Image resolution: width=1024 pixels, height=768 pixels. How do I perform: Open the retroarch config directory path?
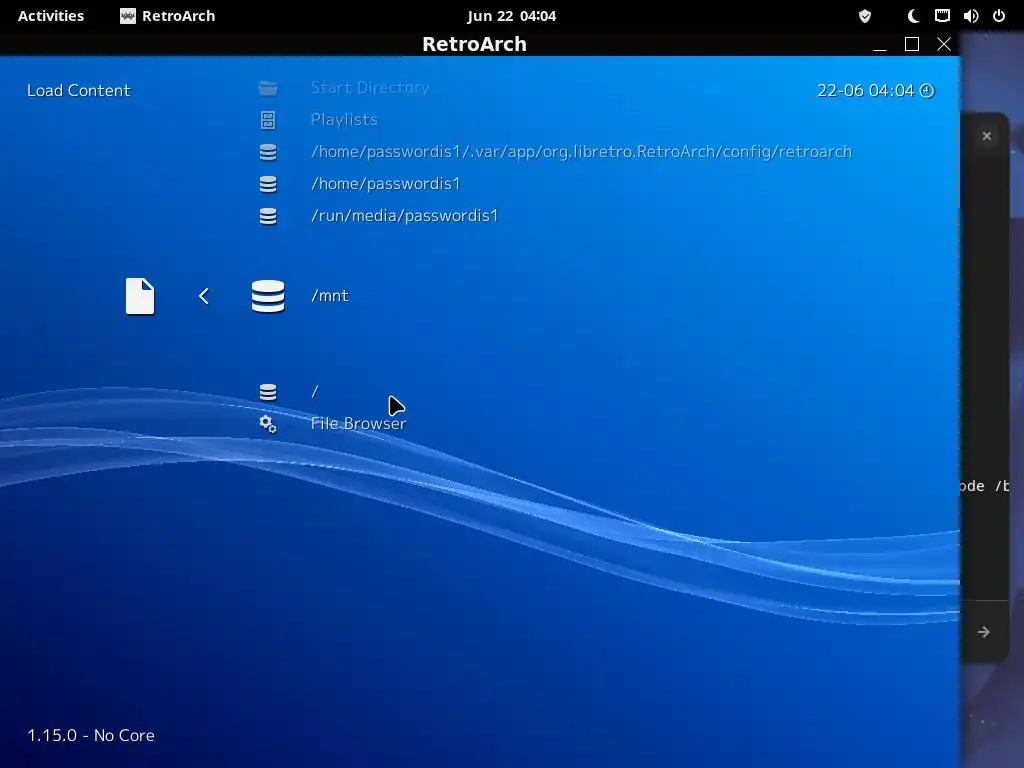coord(581,152)
